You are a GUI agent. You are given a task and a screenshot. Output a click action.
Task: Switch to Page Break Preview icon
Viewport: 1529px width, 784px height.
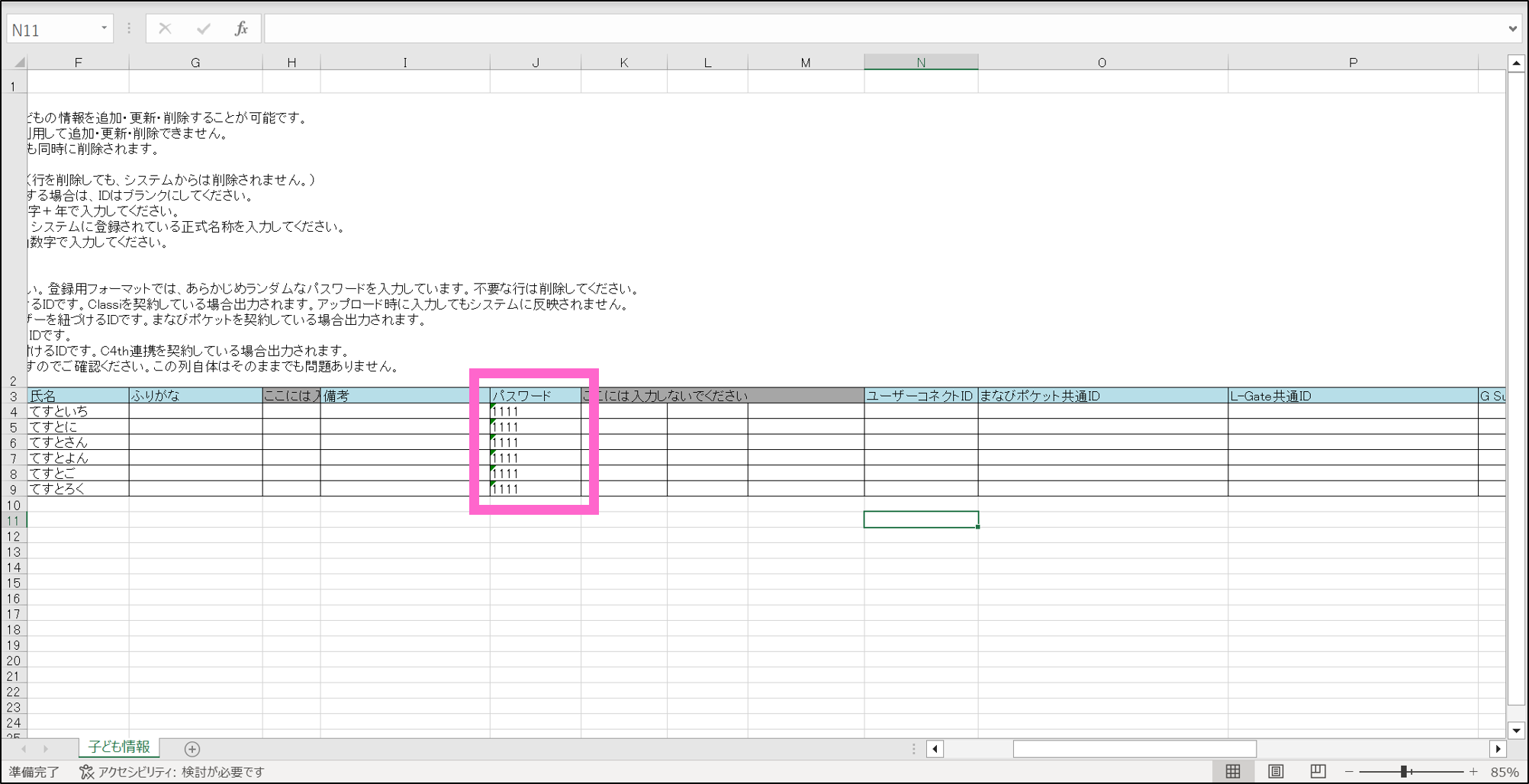(x=1318, y=772)
